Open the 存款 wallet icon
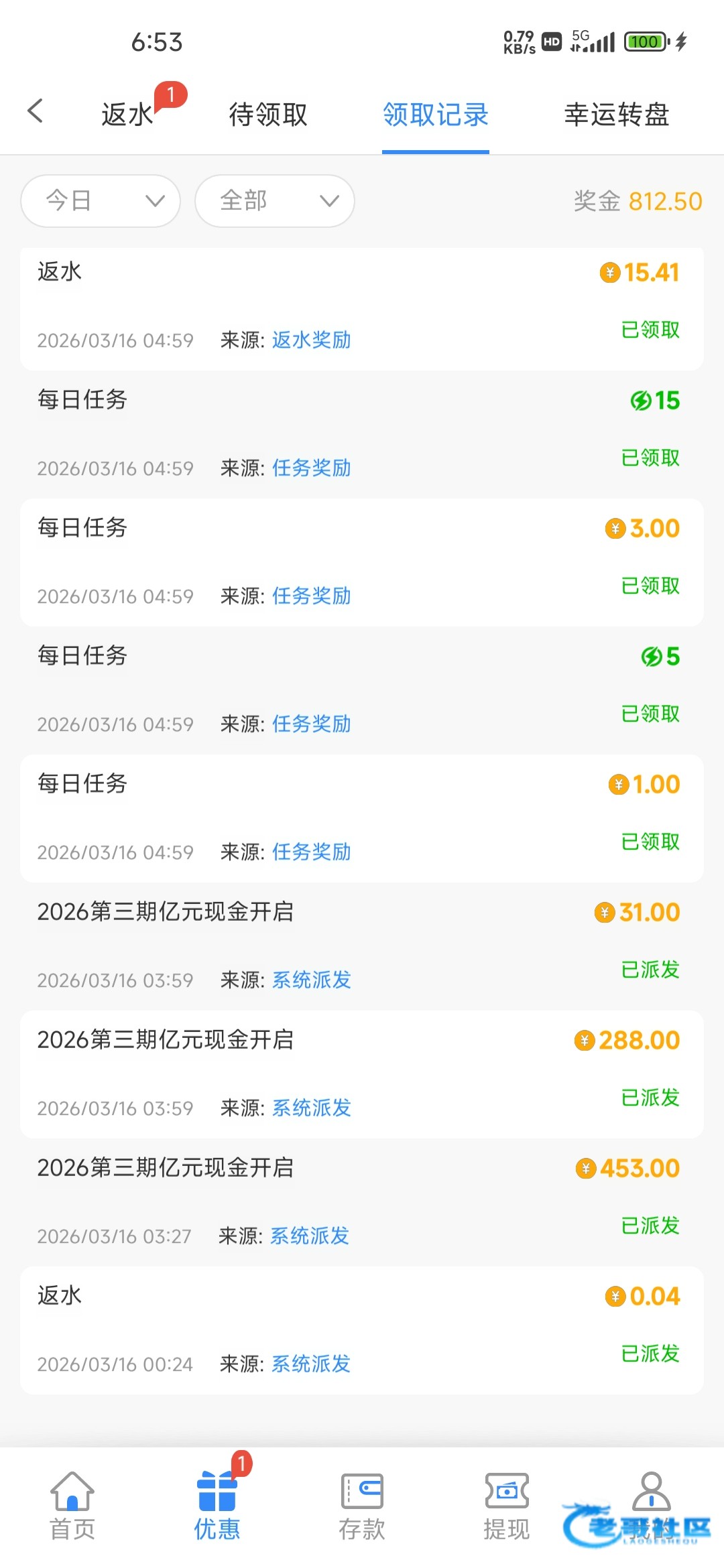 [x=362, y=1492]
